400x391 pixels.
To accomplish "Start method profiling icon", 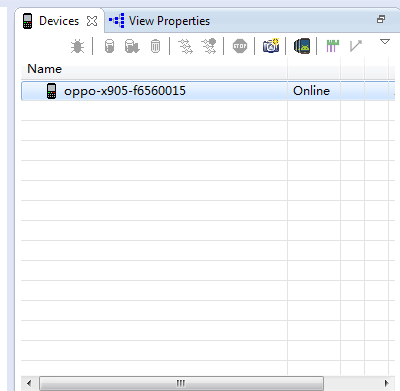I will pos(209,46).
